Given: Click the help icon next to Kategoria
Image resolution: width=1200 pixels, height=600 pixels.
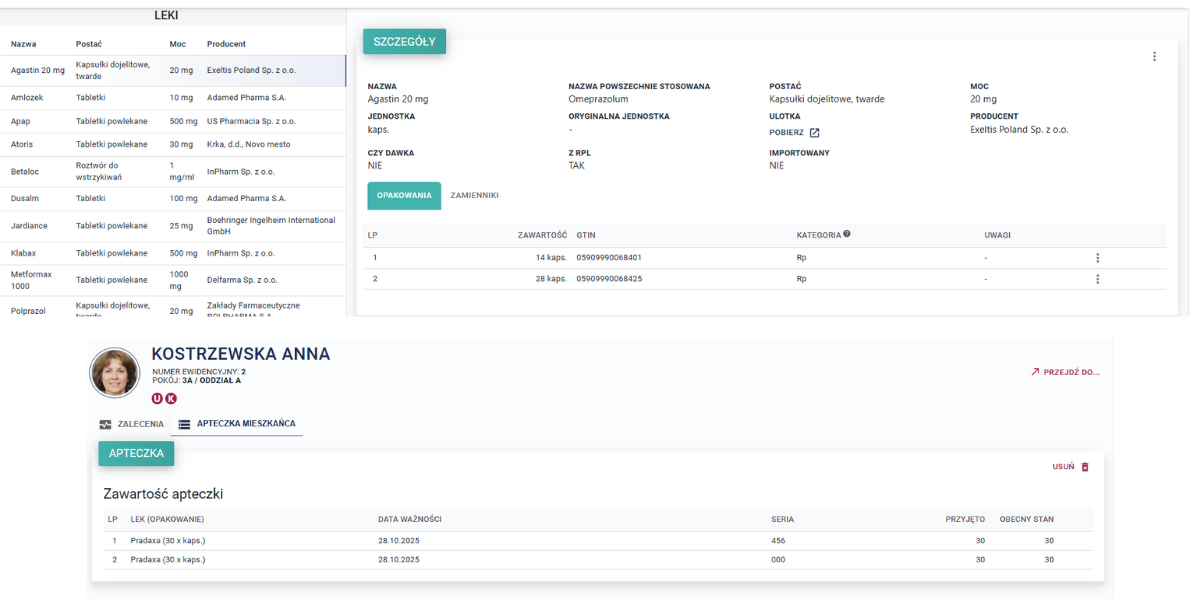Looking at the screenshot, I should [x=847, y=234].
